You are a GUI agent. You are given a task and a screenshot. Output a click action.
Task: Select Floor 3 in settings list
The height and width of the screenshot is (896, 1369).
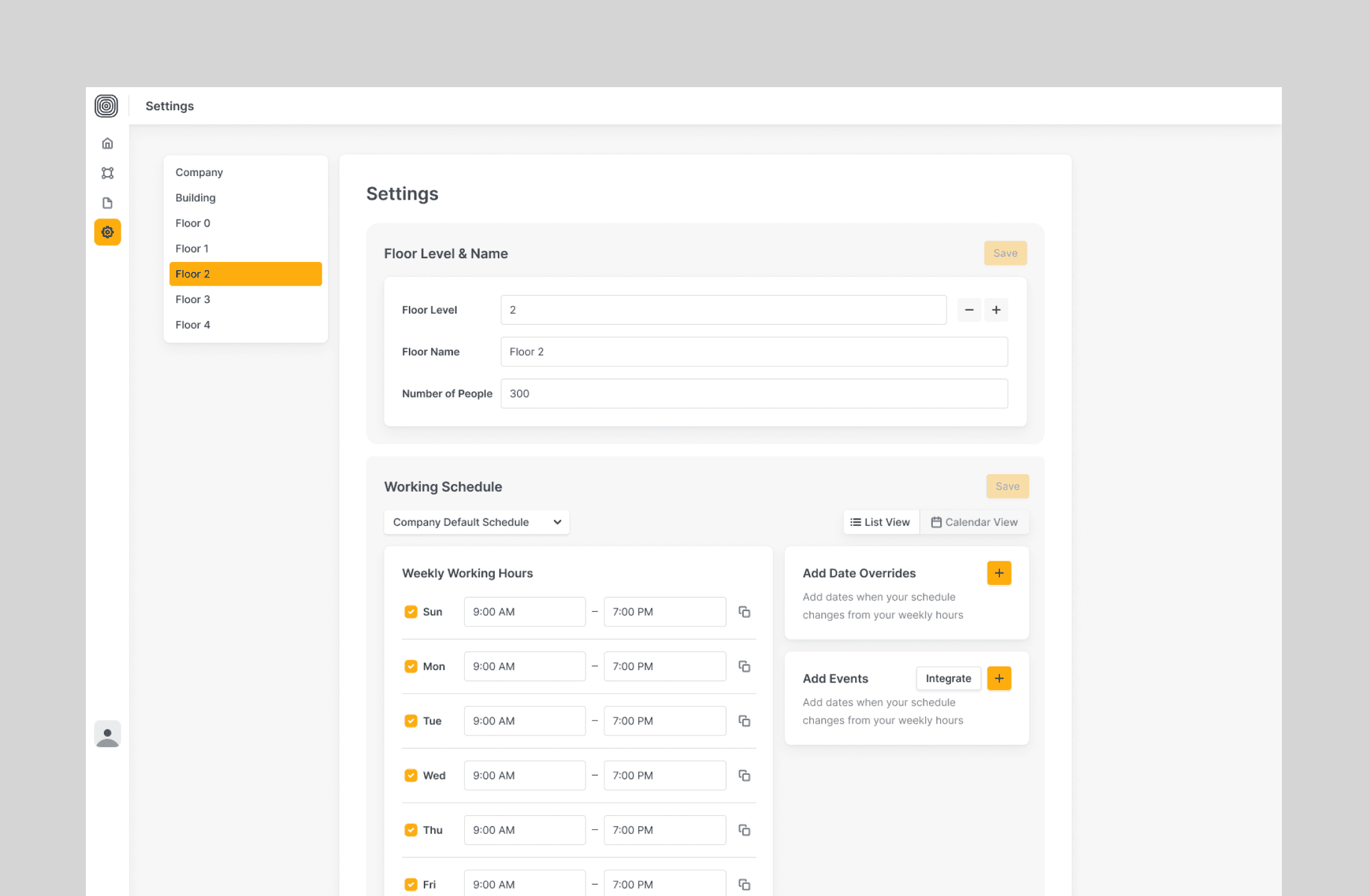[x=193, y=299]
